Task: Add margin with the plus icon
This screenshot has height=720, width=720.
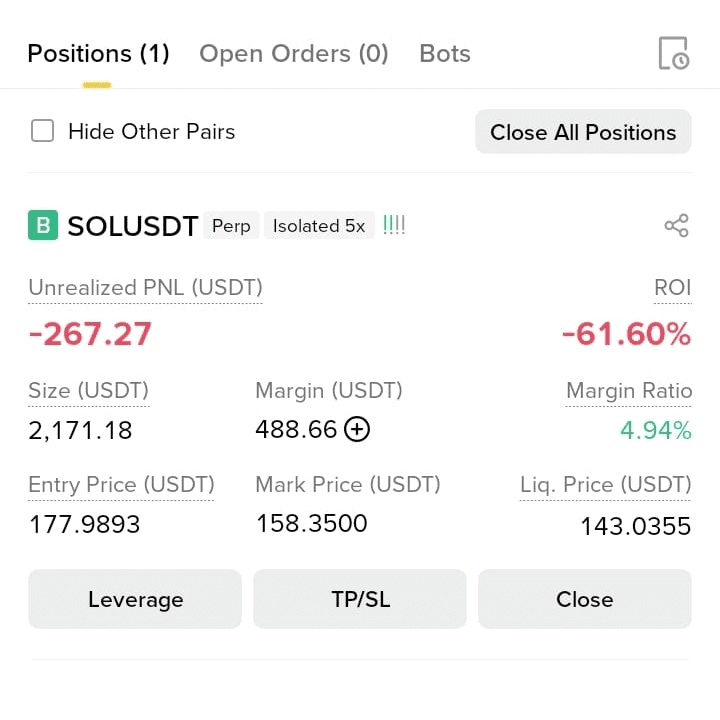Action: pyautogui.click(x=357, y=429)
